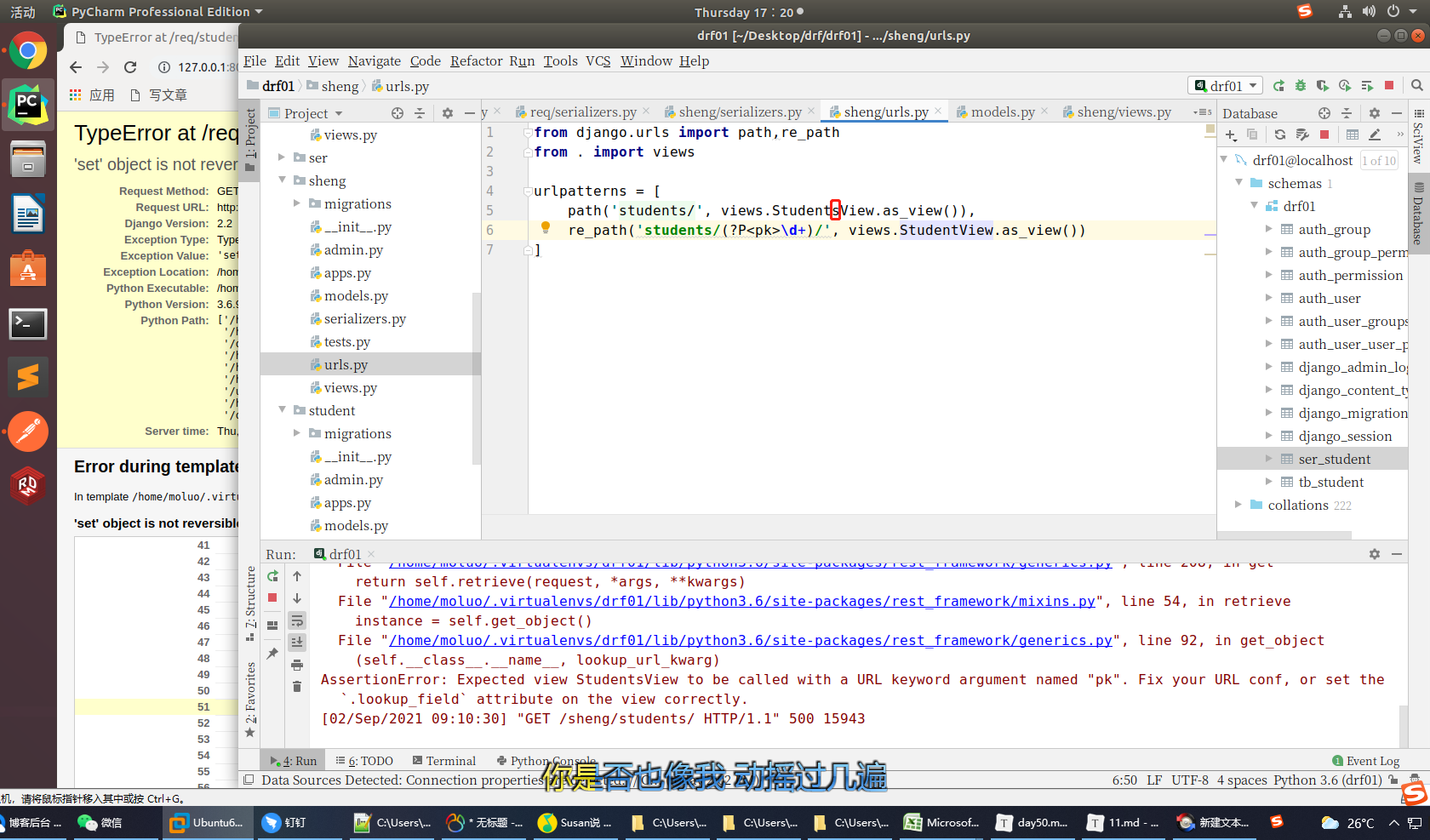Collapse the student folder
Image resolution: width=1430 pixels, height=840 pixels.
click(283, 410)
